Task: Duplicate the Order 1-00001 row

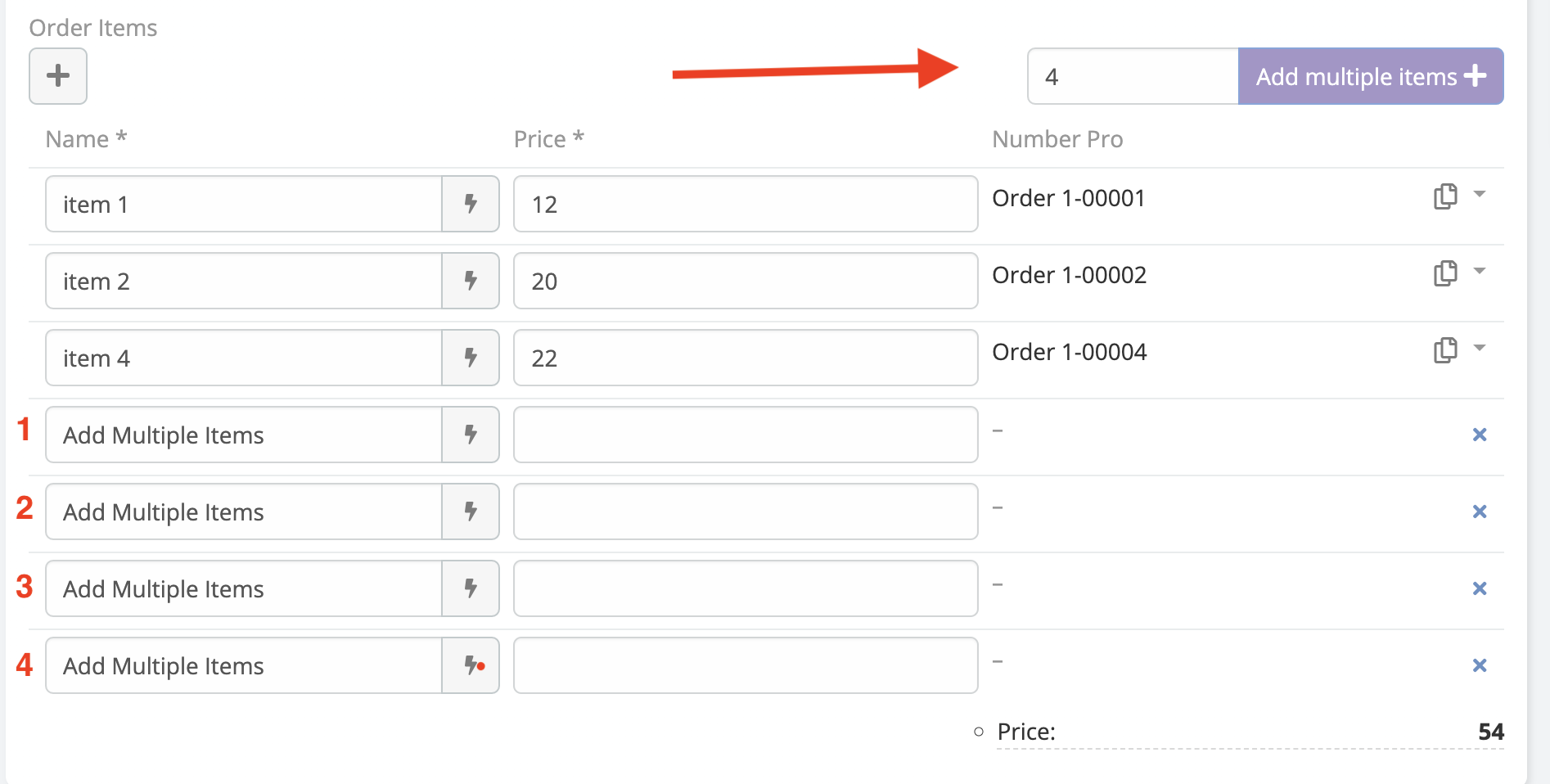Action: point(1445,196)
